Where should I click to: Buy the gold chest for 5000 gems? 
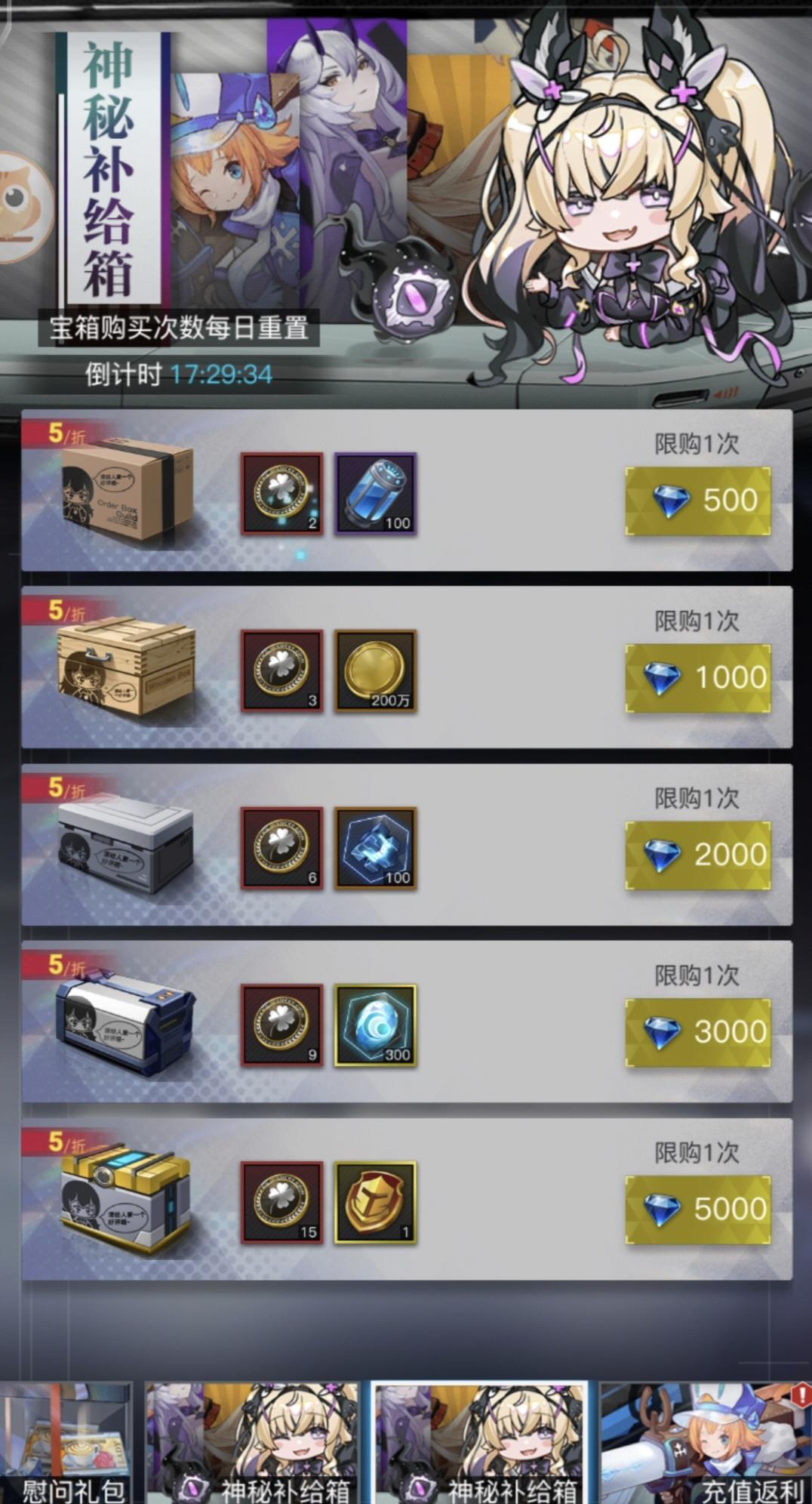click(698, 1209)
